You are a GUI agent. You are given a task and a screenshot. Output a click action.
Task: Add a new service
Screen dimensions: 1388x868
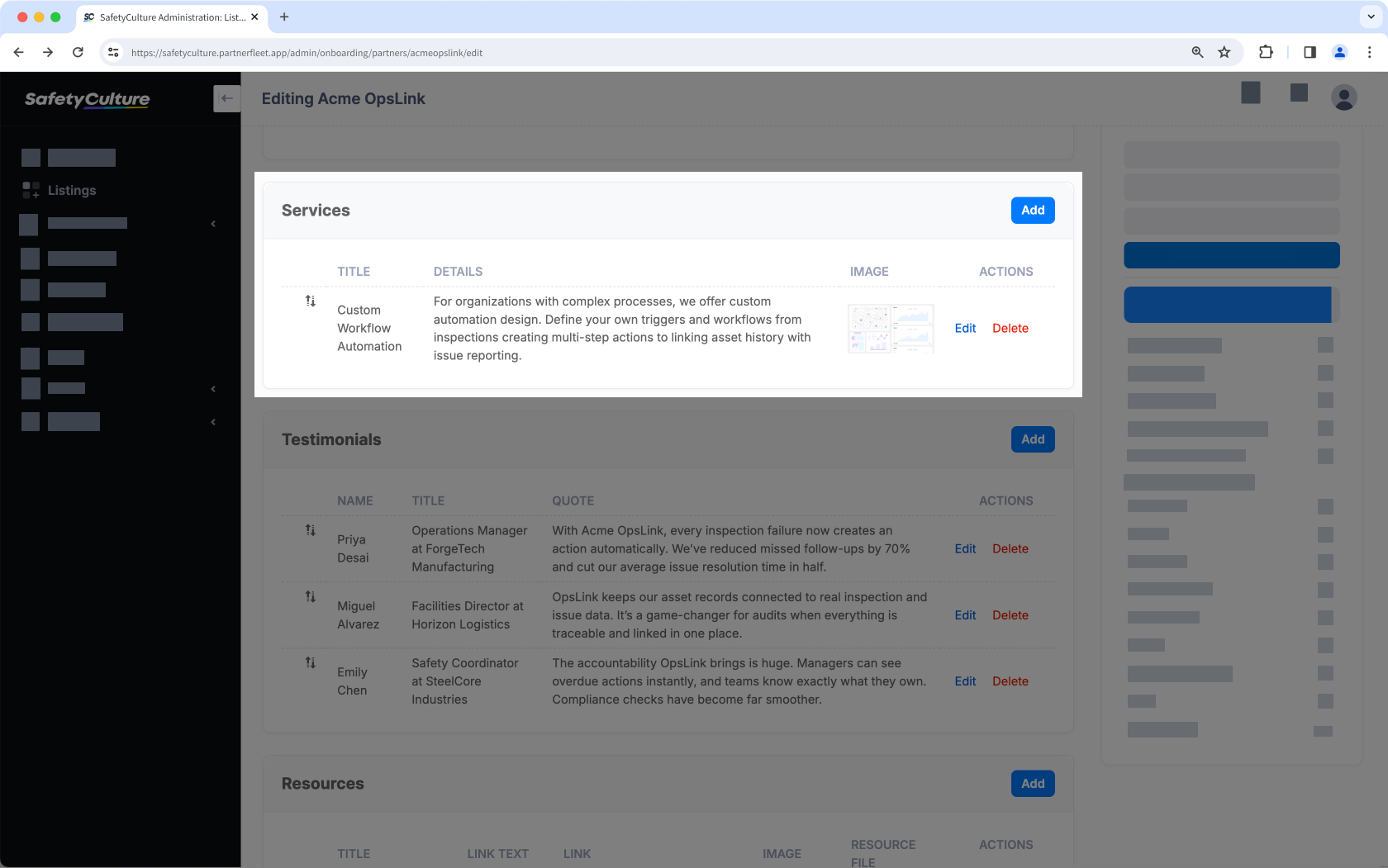click(1033, 211)
